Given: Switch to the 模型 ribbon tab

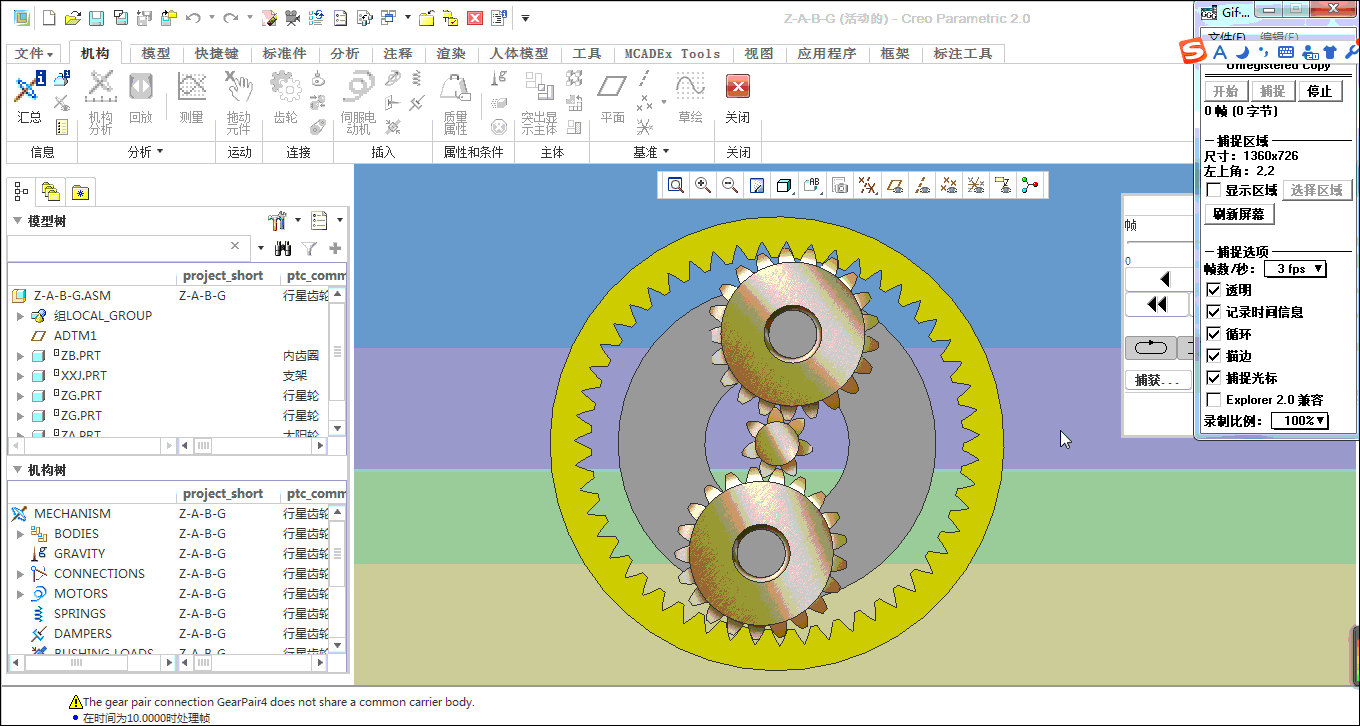Looking at the screenshot, I should [156, 54].
